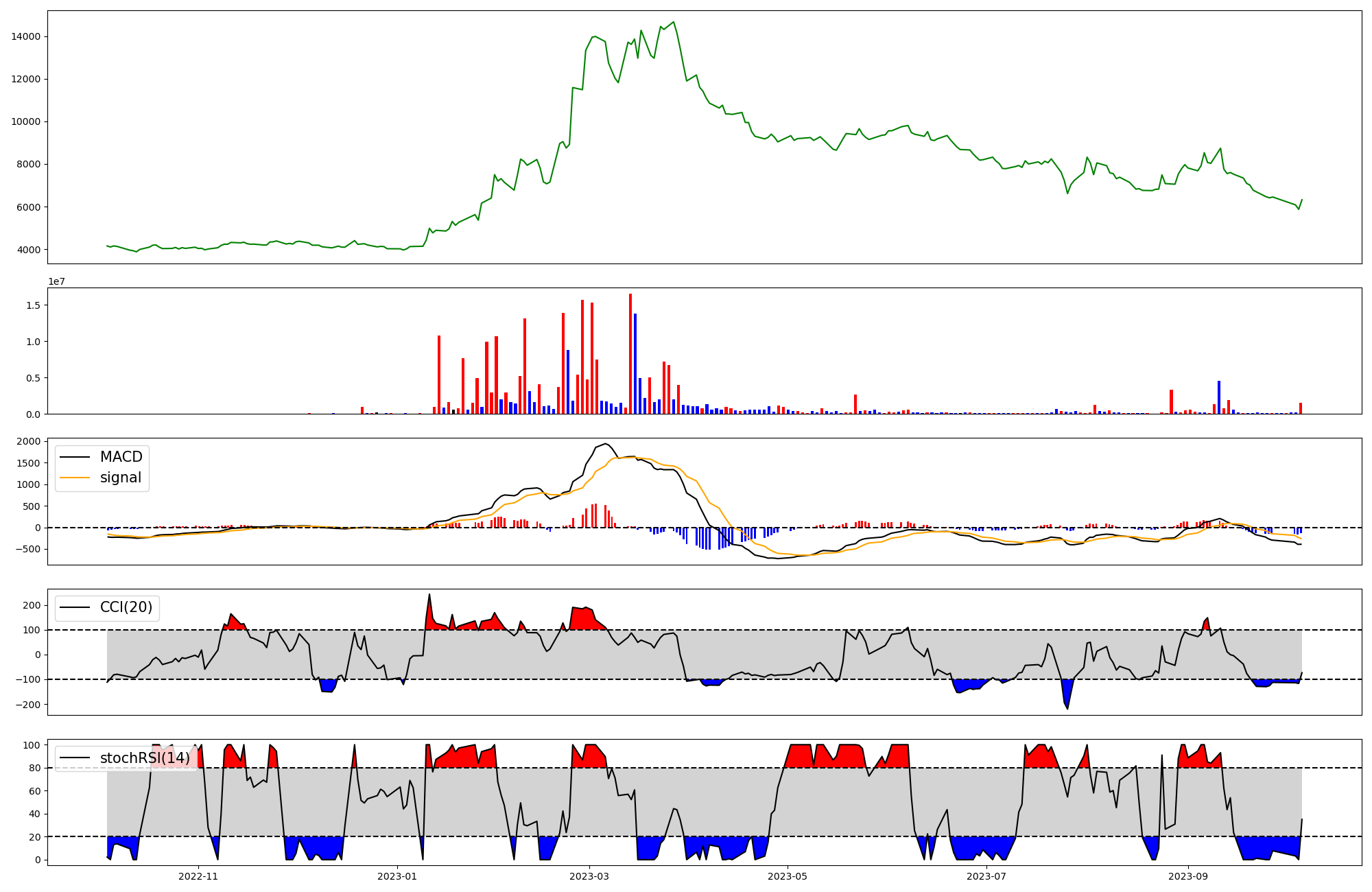
Task: Click the 2023-01 date tick label
Action: (397, 876)
